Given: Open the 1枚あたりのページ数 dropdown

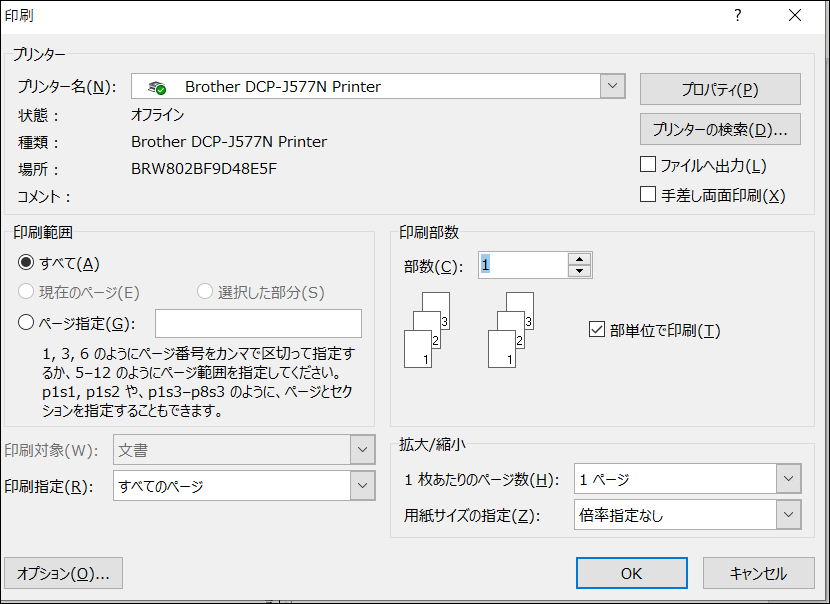Looking at the screenshot, I should [x=789, y=478].
